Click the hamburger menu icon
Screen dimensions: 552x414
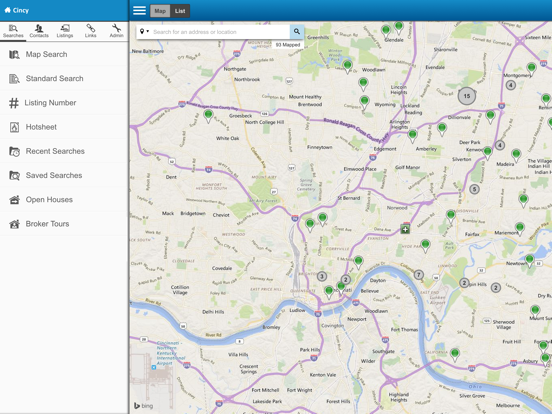point(139,11)
